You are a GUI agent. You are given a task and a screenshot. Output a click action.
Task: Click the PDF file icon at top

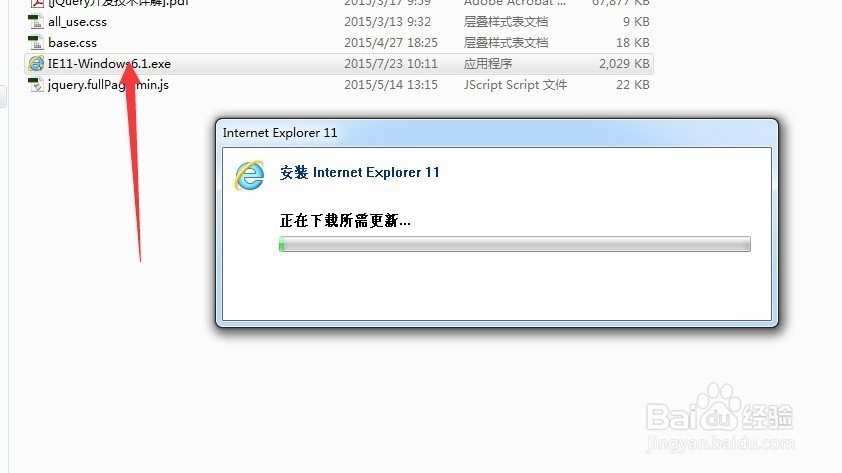[x=35, y=3]
